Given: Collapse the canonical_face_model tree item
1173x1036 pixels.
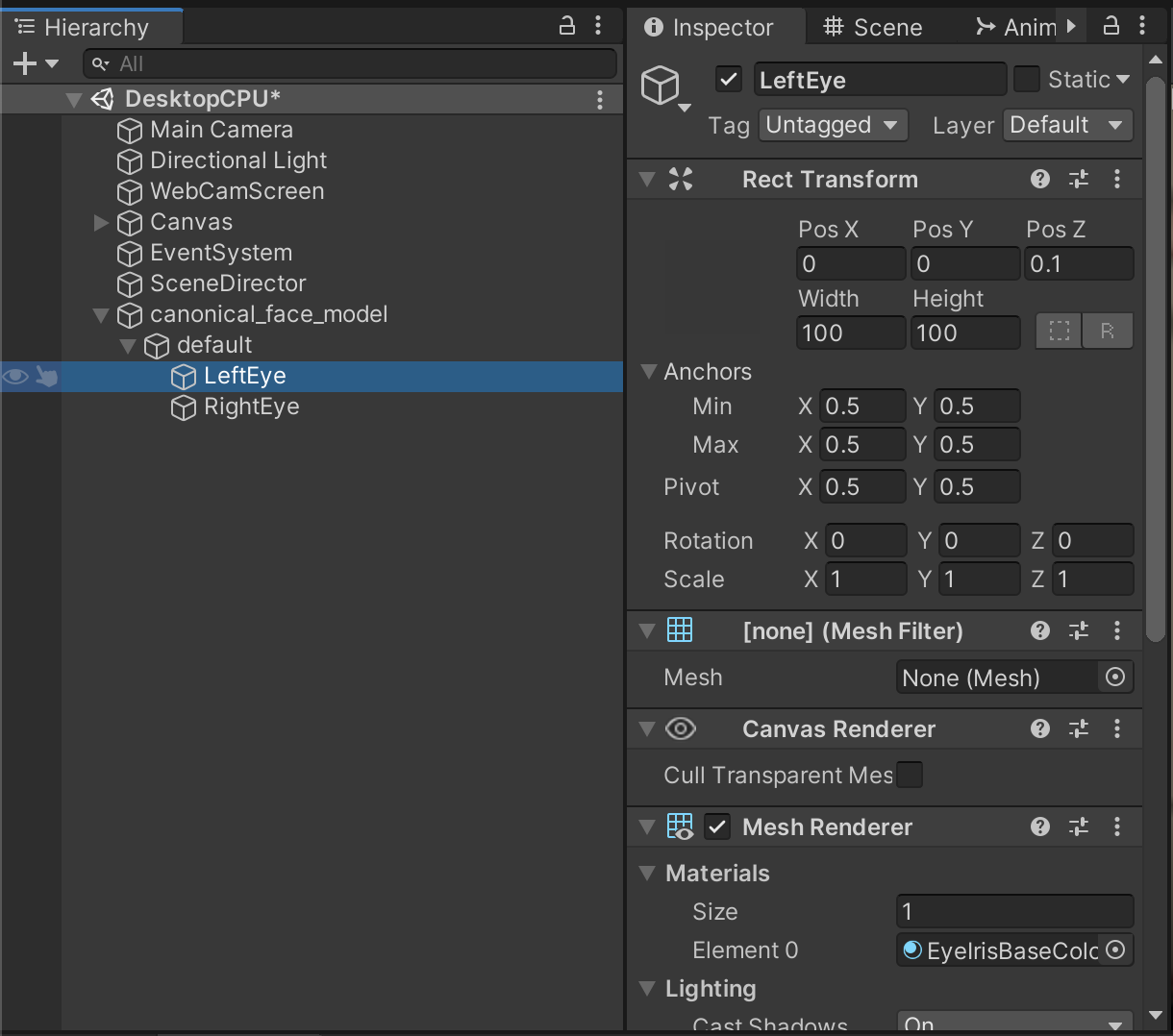Looking at the screenshot, I should coord(100,314).
